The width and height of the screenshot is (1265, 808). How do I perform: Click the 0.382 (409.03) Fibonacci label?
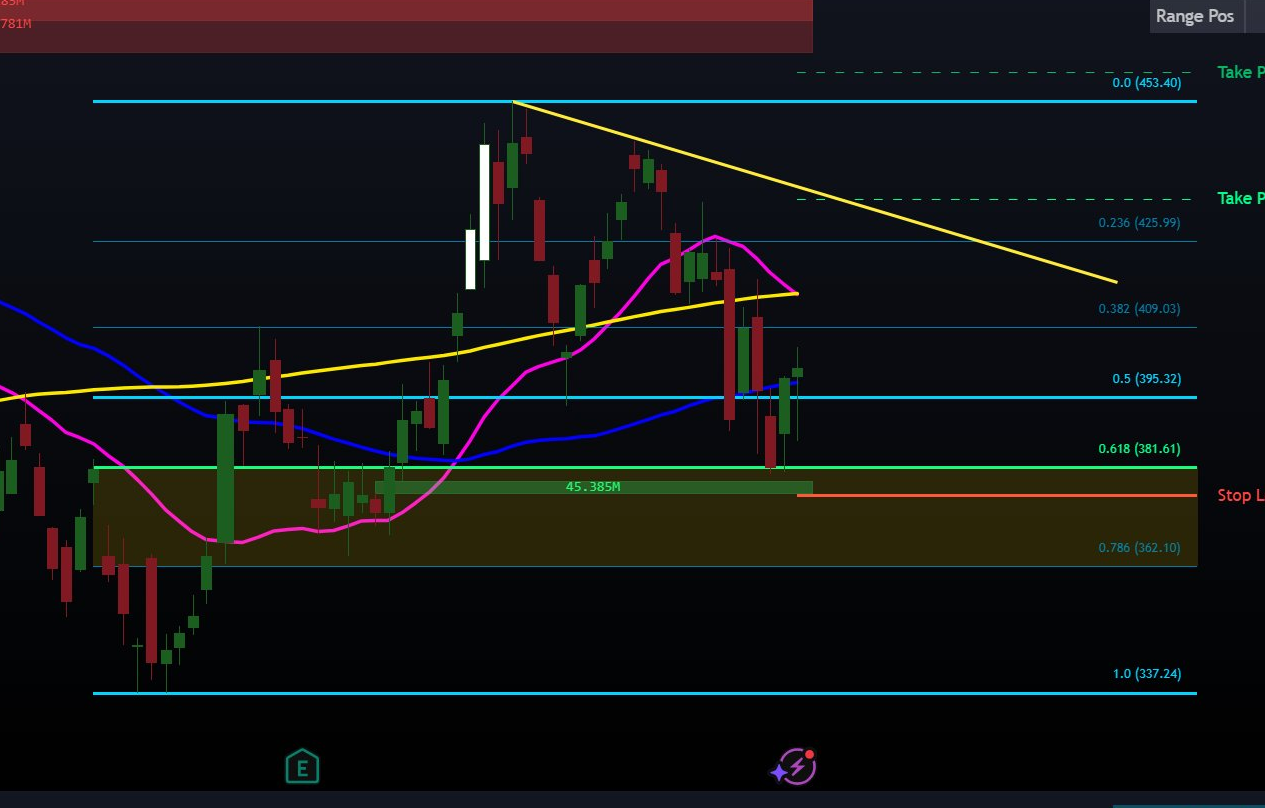(1139, 309)
